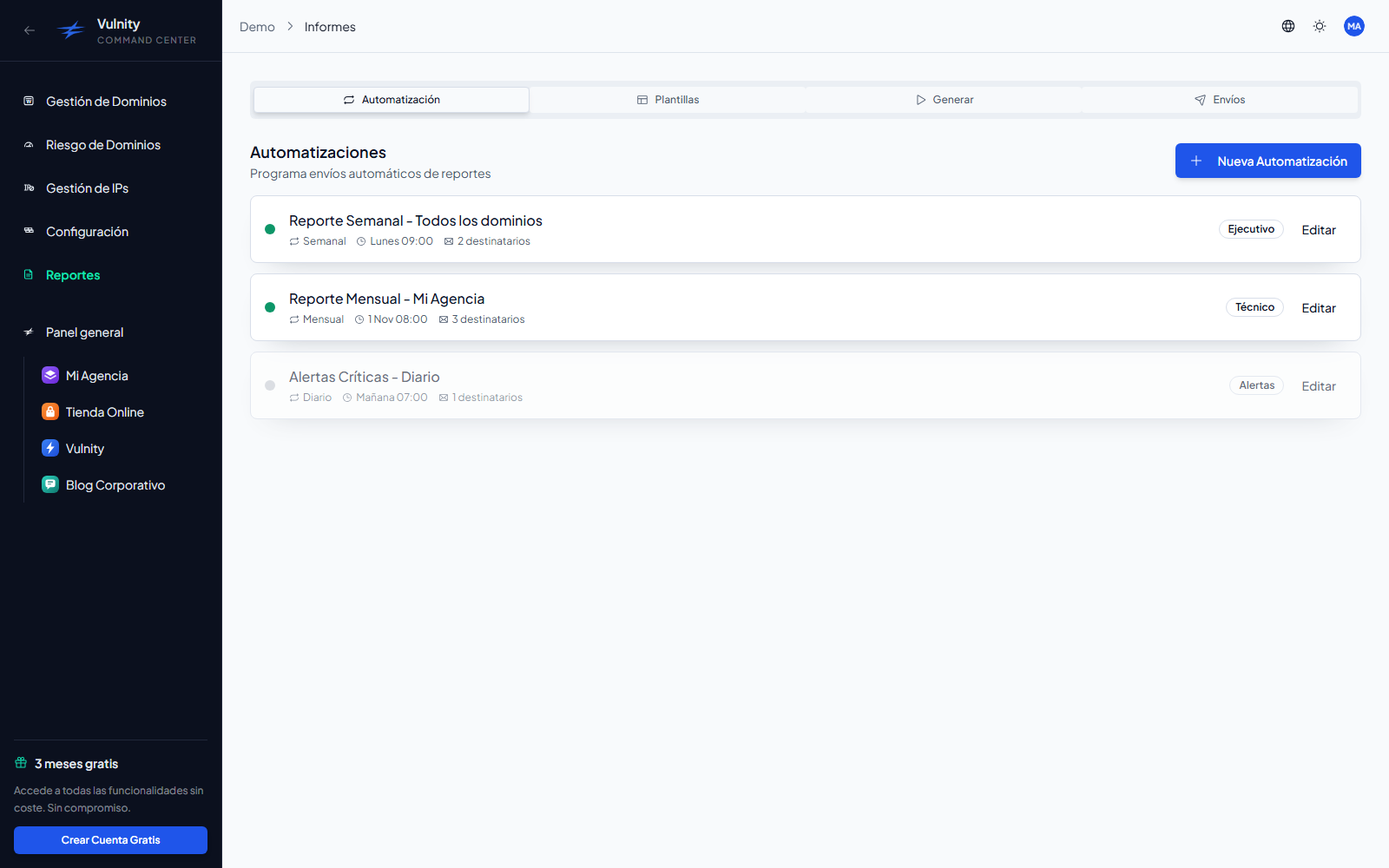Image resolution: width=1389 pixels, height=868 pixels.
Task: Click '3 destinatarios' text
Action: click(x=489, y=319)
